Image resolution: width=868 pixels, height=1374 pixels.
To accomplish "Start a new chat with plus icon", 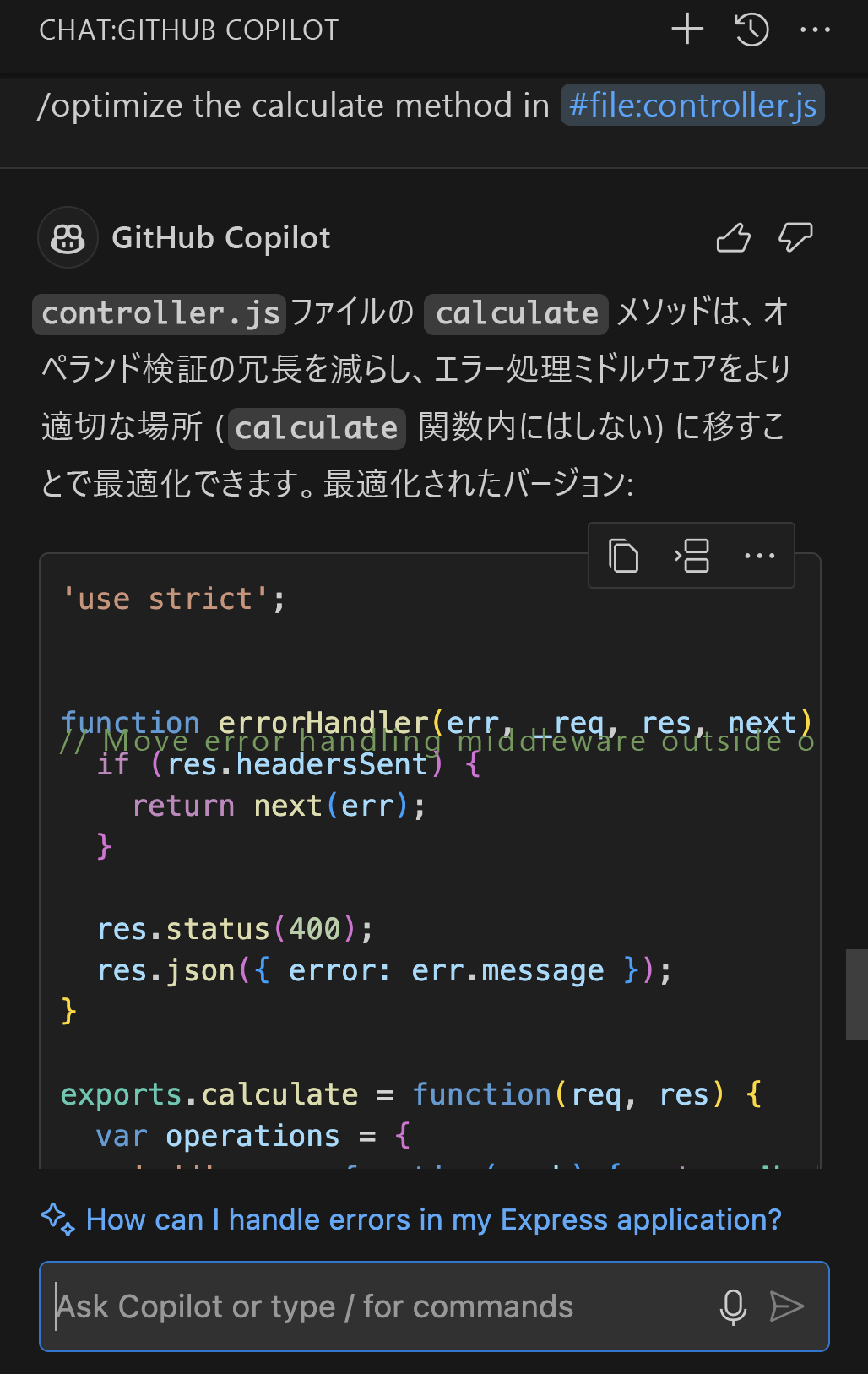I will tap(687, 30).
